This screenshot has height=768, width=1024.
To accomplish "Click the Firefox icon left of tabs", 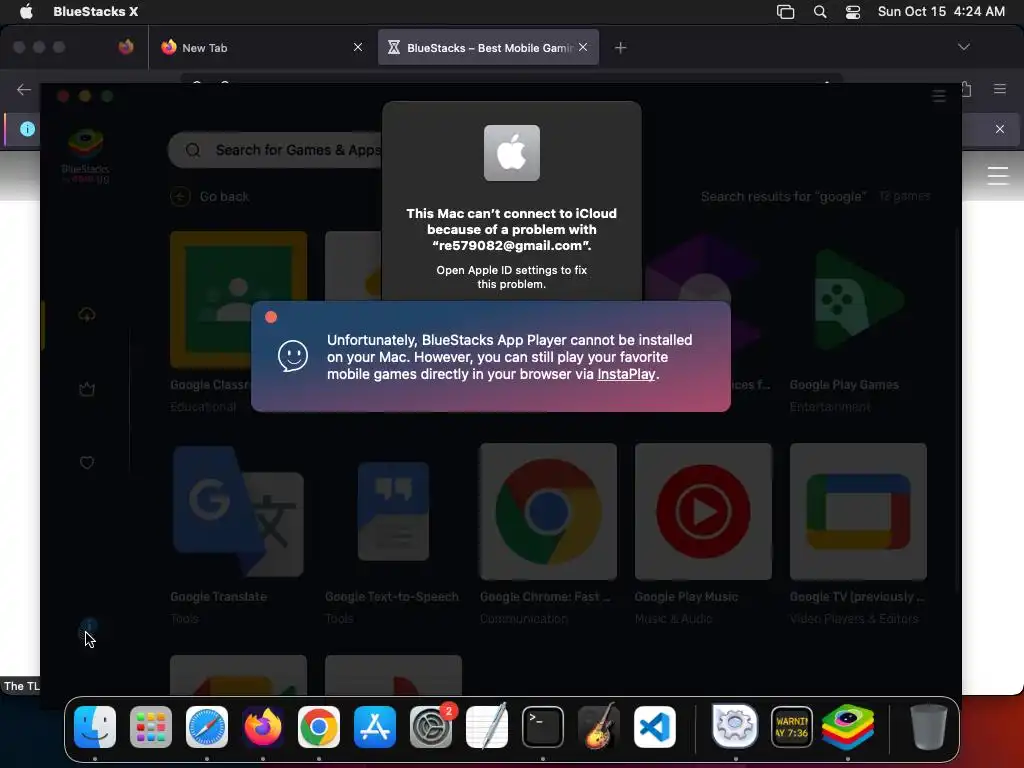I will click(126, 47).
